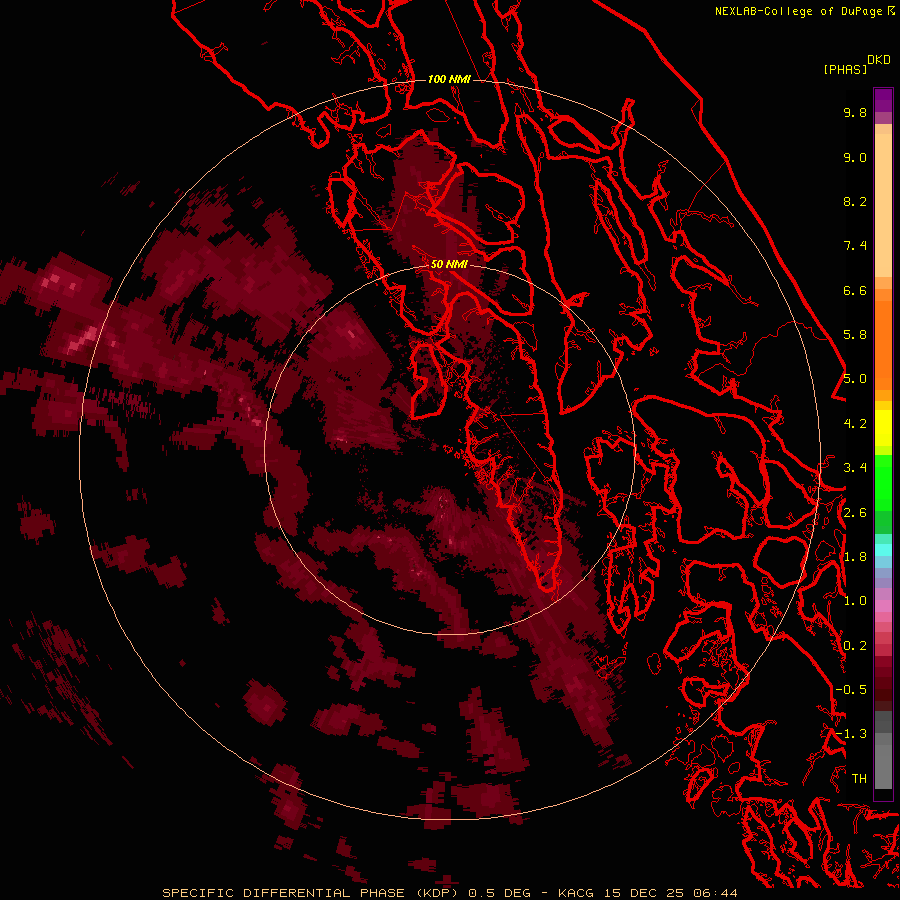Click the 0.2 value on the color scale
Image resolution: width=900 pixels, height=900 pixels.
click(x=855, y=646)
